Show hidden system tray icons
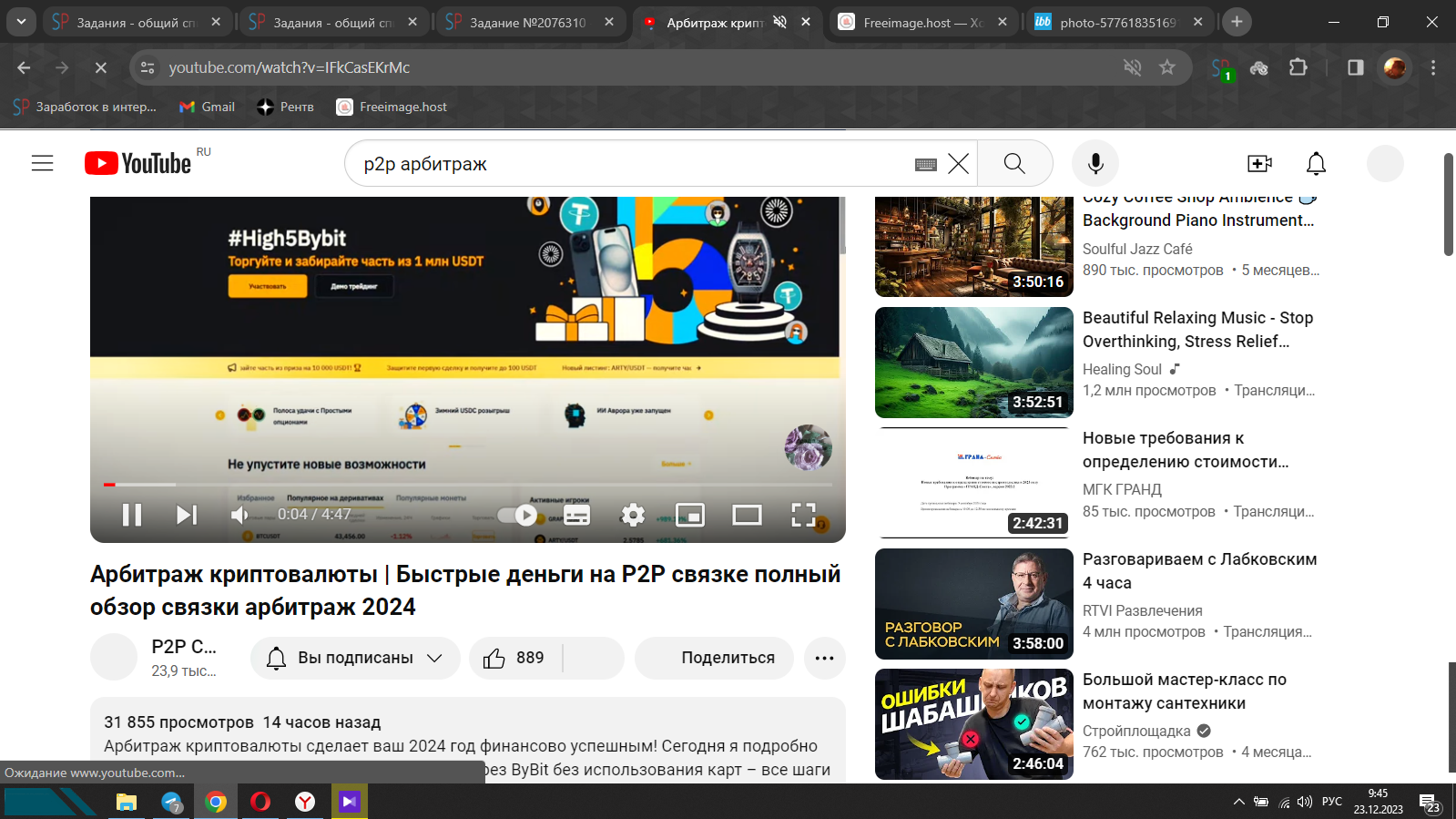This screenshot has width=1456, height=819. pyautogui.click(x=1238, y=802)
